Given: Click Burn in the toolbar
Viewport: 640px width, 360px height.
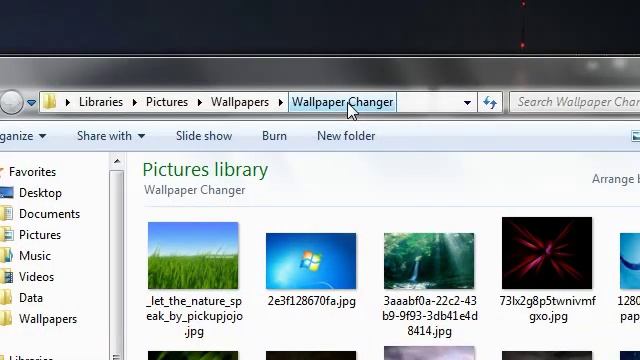Looking at the screenshot, I should pos(274,136).
